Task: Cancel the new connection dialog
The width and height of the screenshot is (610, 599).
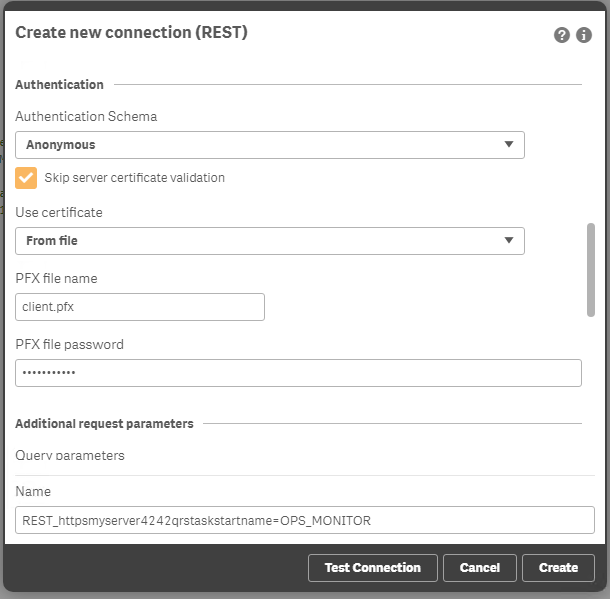Action: click(x=480, y=568)
